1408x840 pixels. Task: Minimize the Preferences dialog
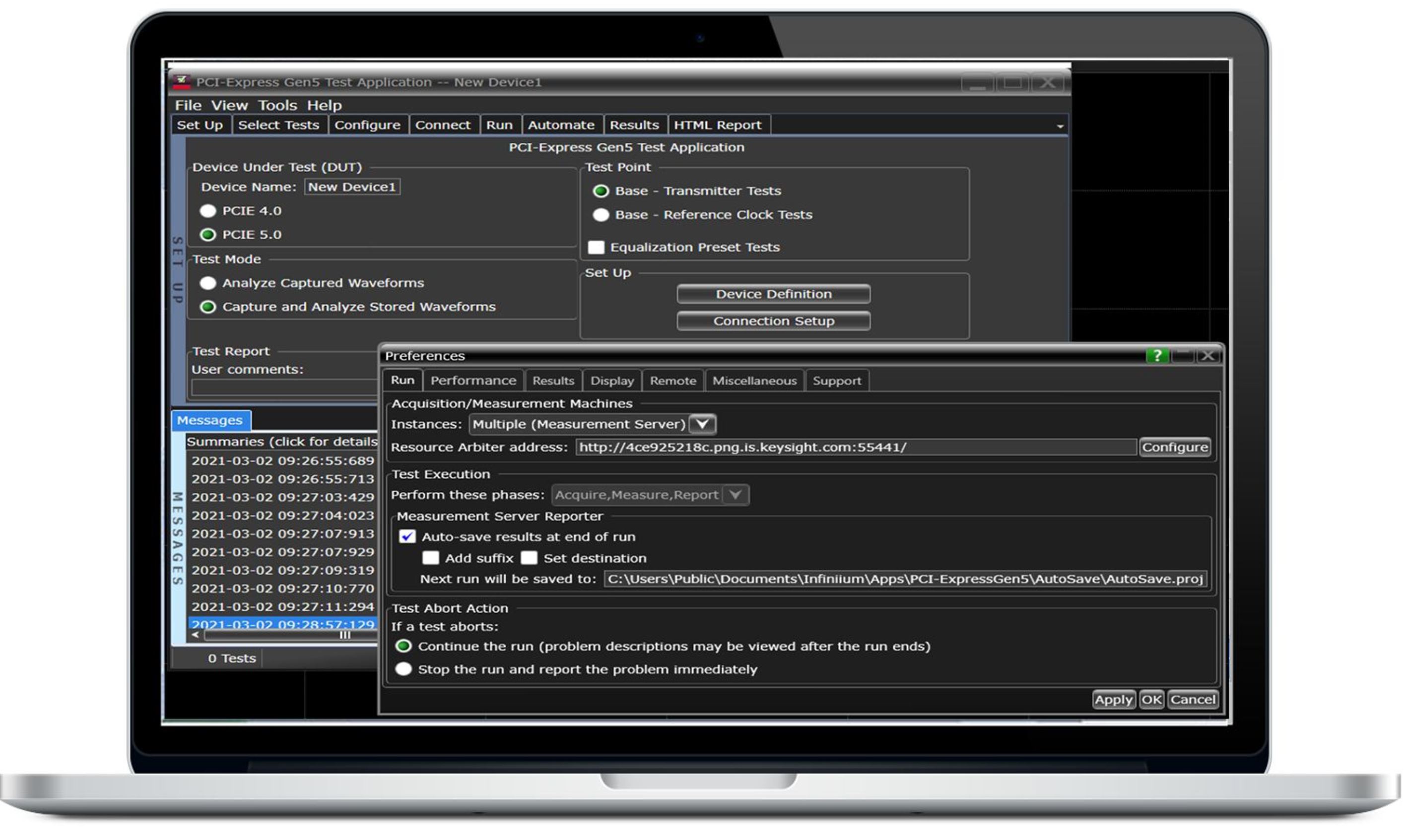click(x=1182, y=355)
